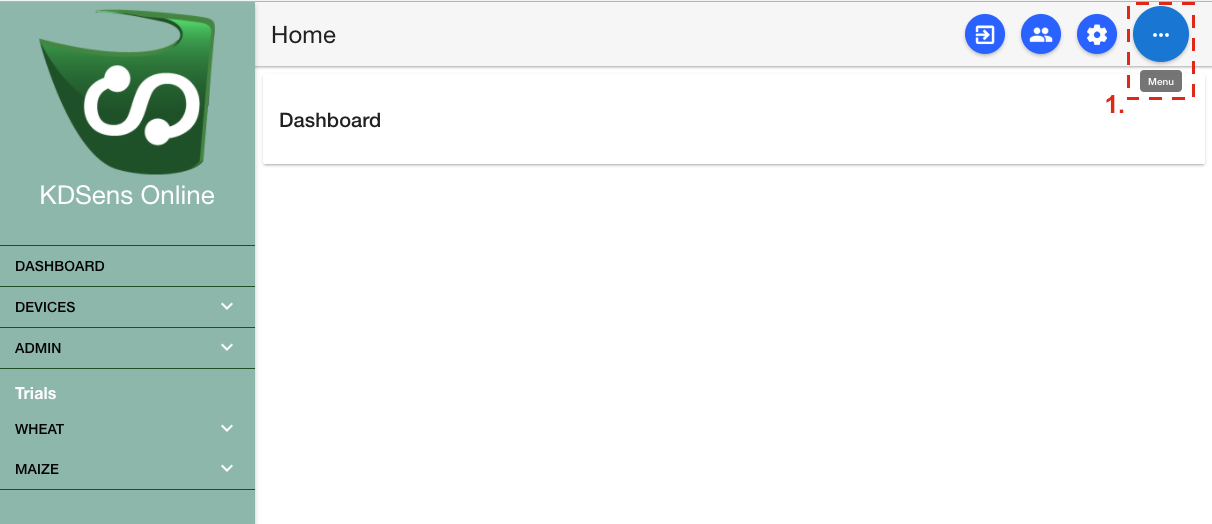
Task: Click the blue three-dots Menu button
Action: [x=1160, y=35]
